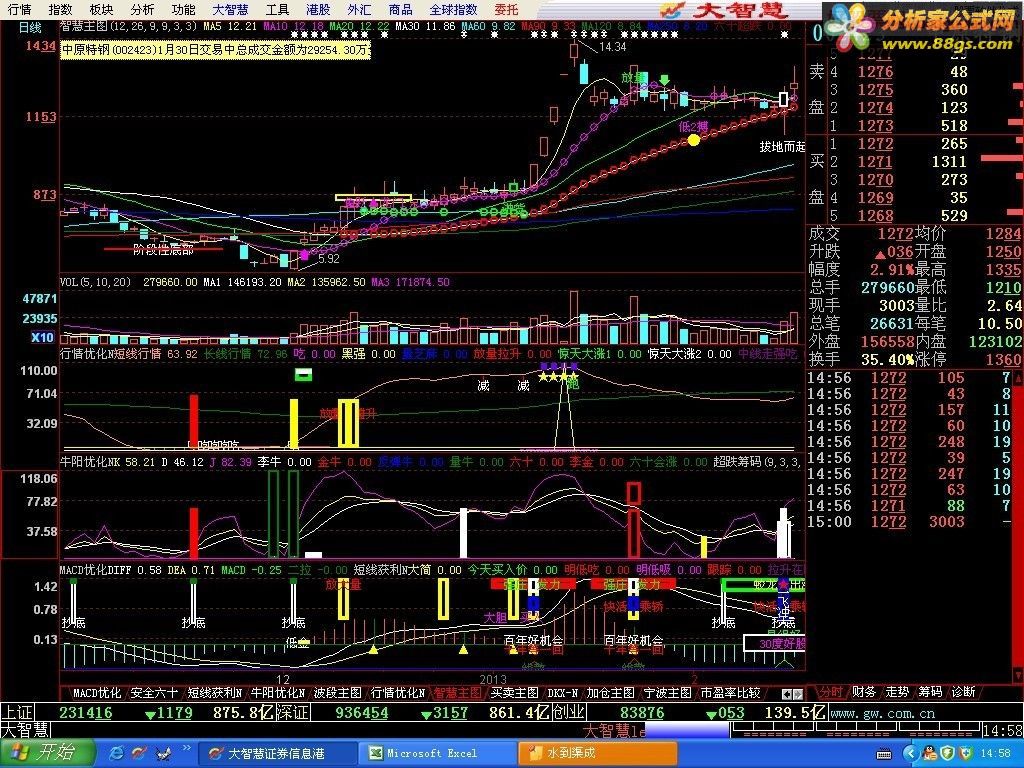Screen dimensions: 1024x768
Task: Click the www.gw.com.cn link
Action: pyautogui.click(x=882, y=714)
